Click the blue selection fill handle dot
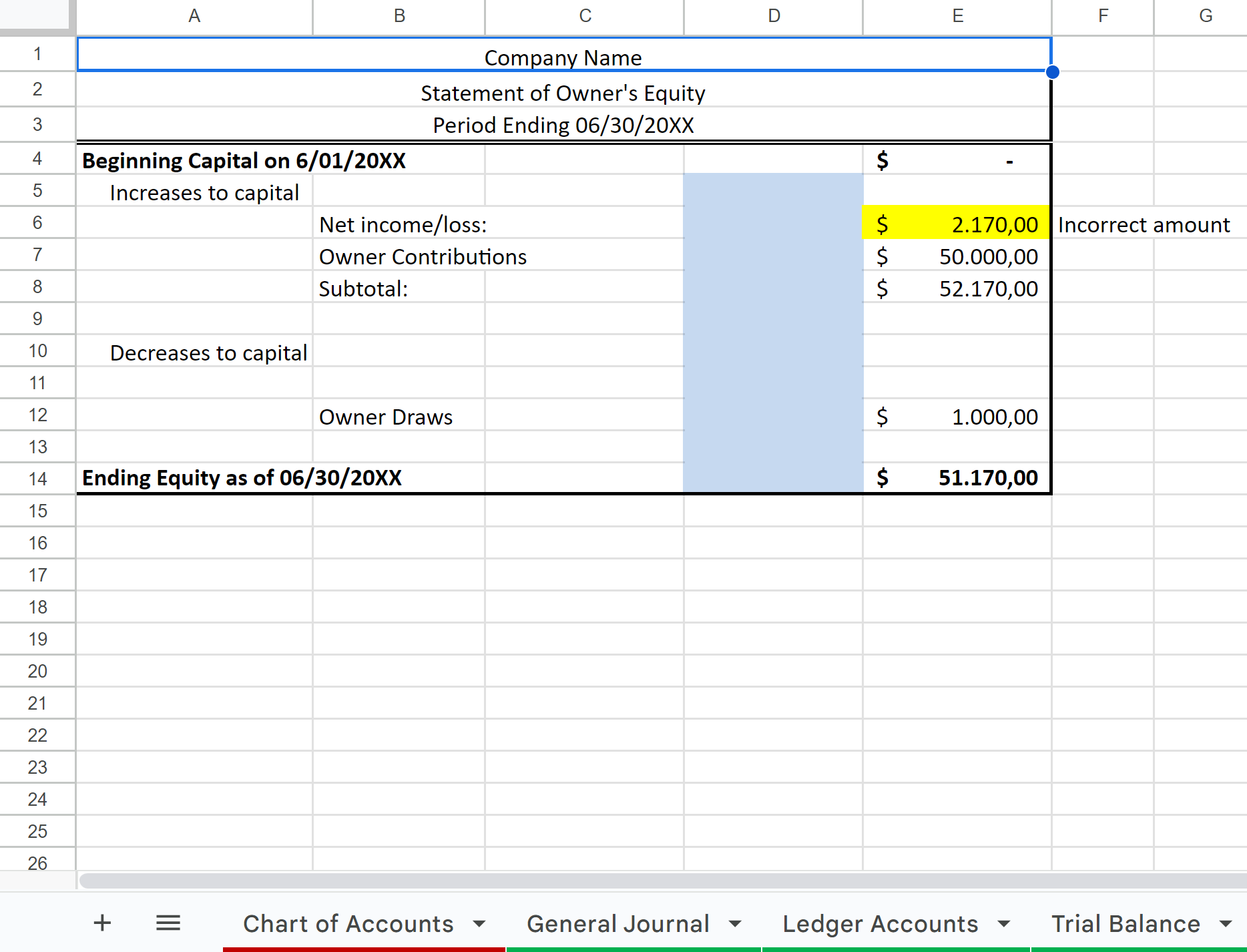This screenshot has width=1247, height=952. [x=1053, y=71]
